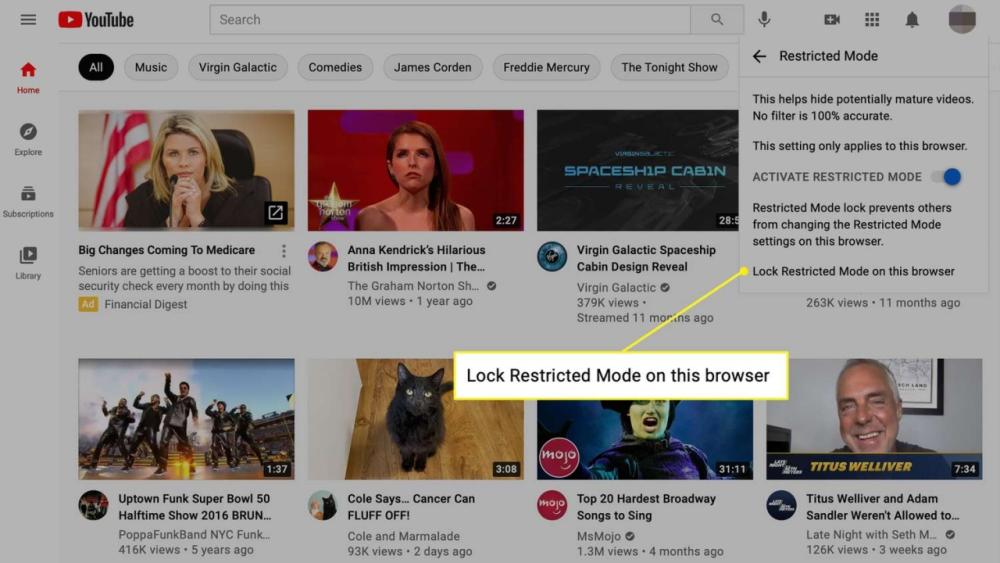Open Cole Says Cancer Can FLUFF OFF title
The width and height of the screenshot is (1000, 563).
(411, 507)
